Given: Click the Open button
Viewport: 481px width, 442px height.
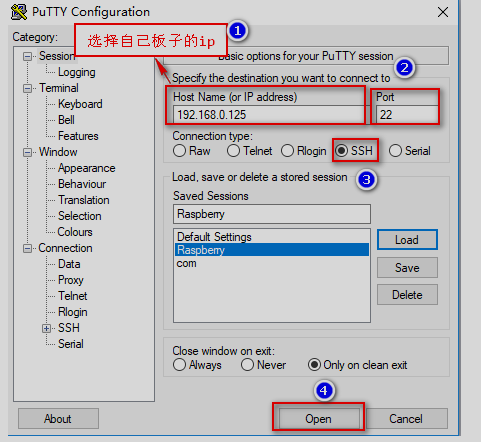Looking at the screenshot, I should click(x=319, y=419).
